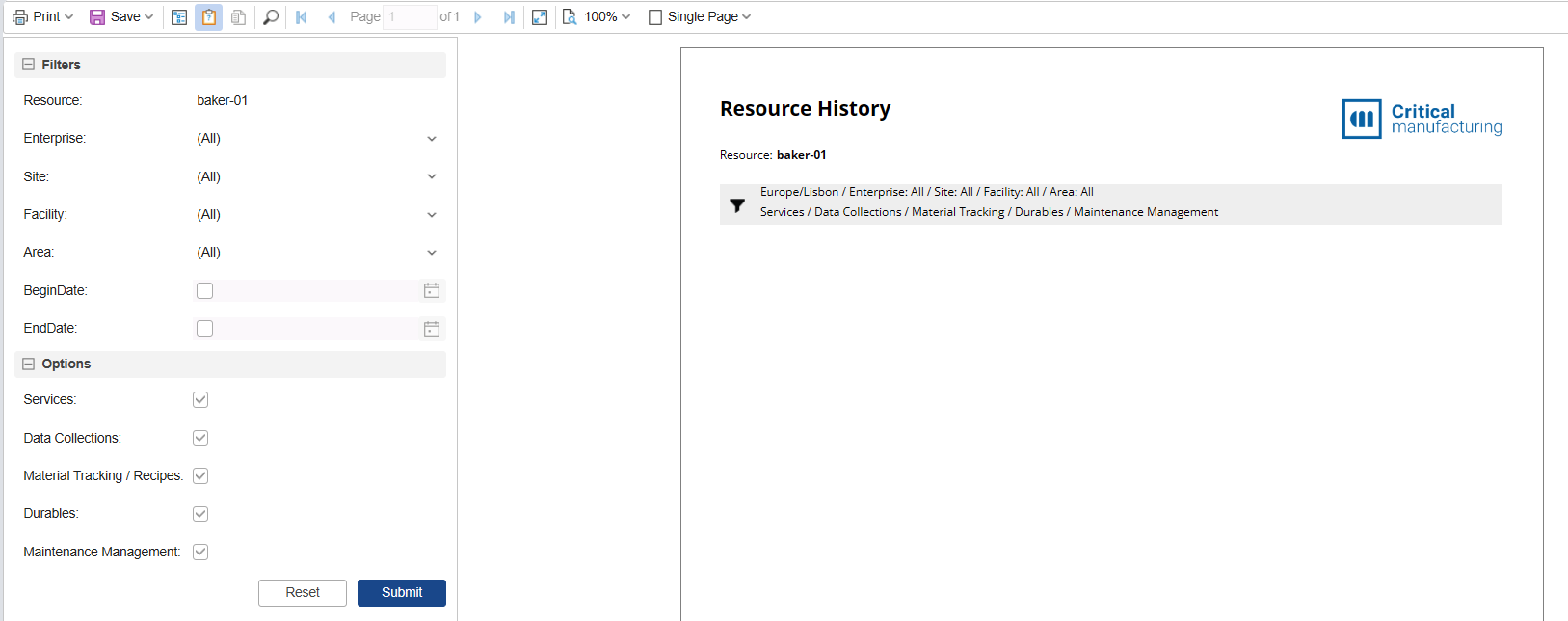1568x621 pixels.
Task: Enable the BeginDate checkbox
Action: 204,290
